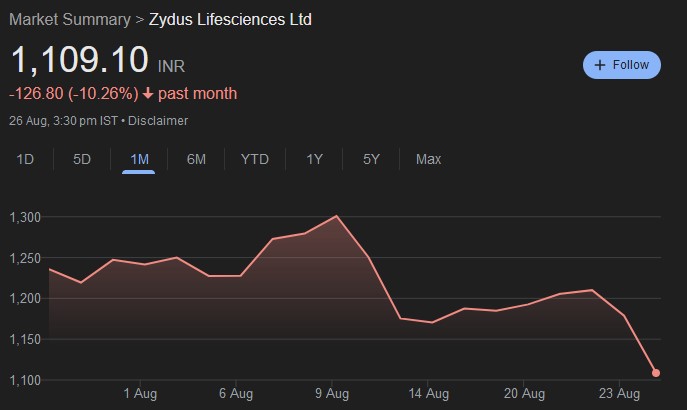Image resolution: width=687 pixels, height=410 pixels.
Task: Click the past month label
Action: tap(198, 94)
